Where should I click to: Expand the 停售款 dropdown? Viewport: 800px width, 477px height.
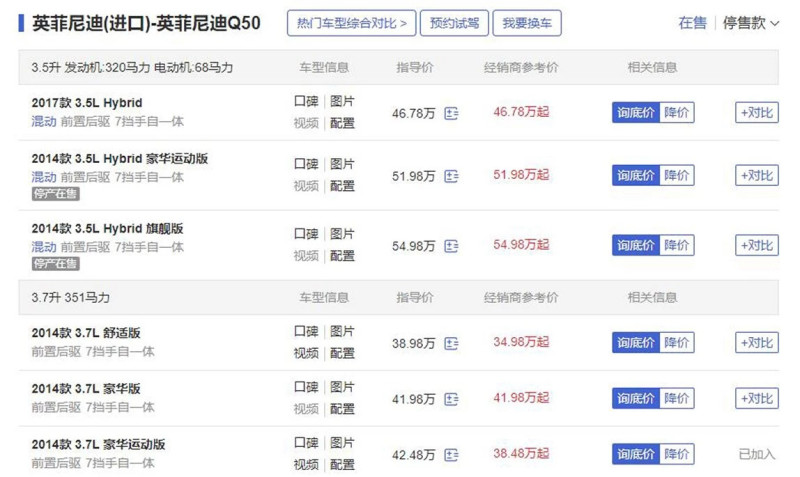tap(751, 23)
